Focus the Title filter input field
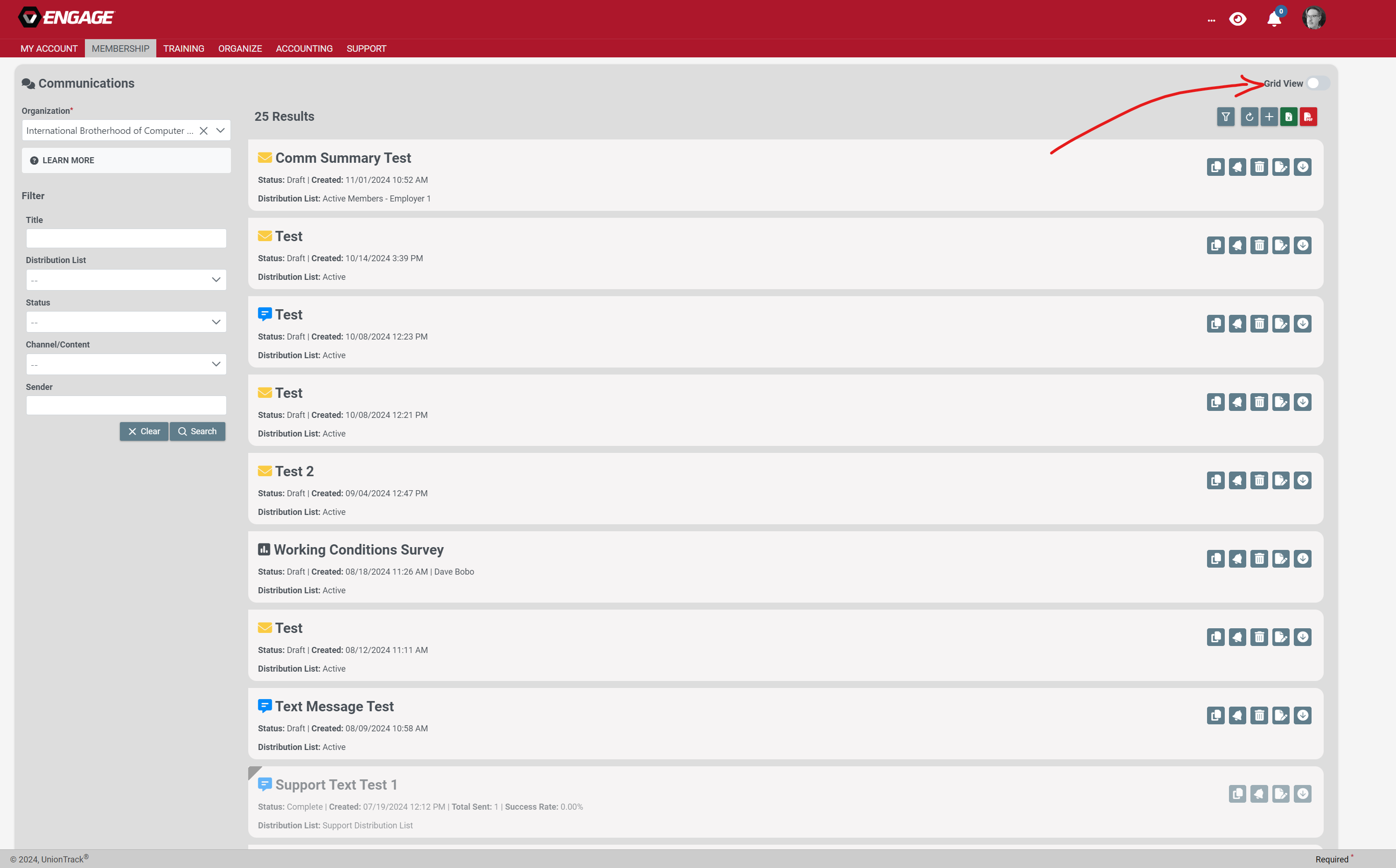 (x=126, y=238)
